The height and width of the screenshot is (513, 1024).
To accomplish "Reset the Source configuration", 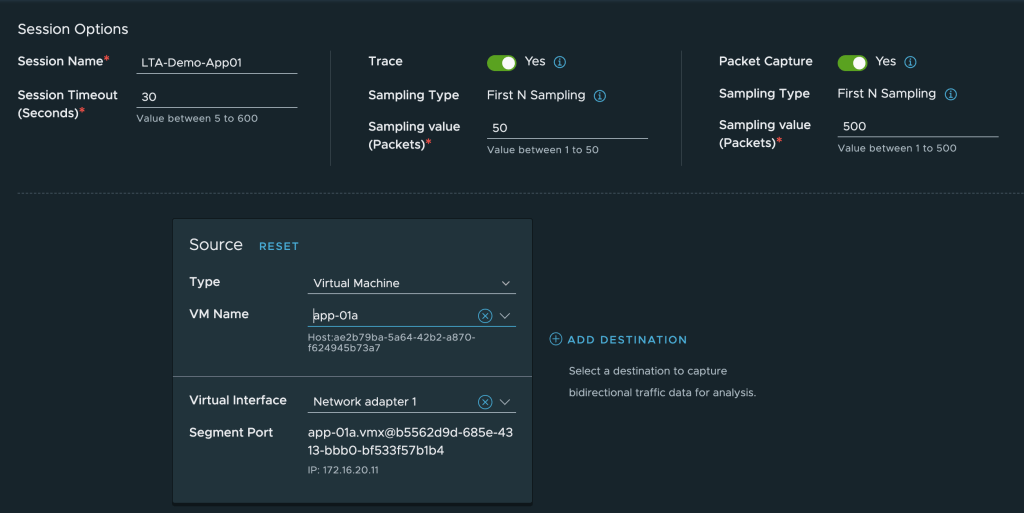I will [x=279, y=246].
